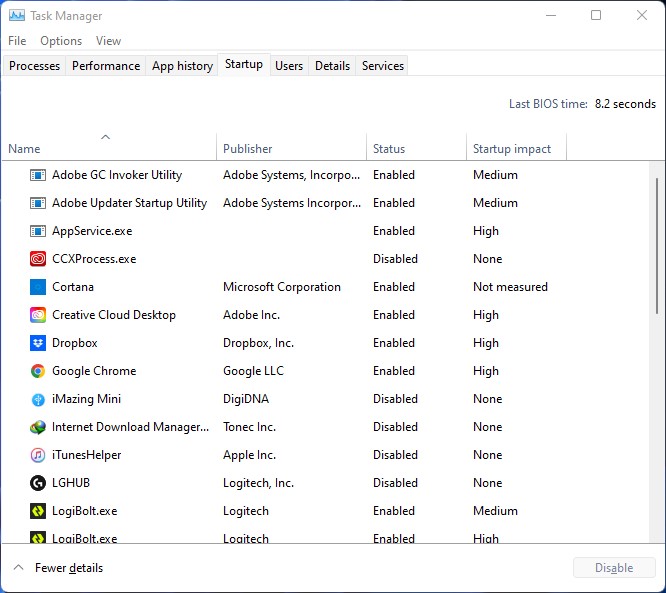Click Not measured impact for Cortana
Screen dimensions: 666x593
pyautogui.click(x=510, y=287)
